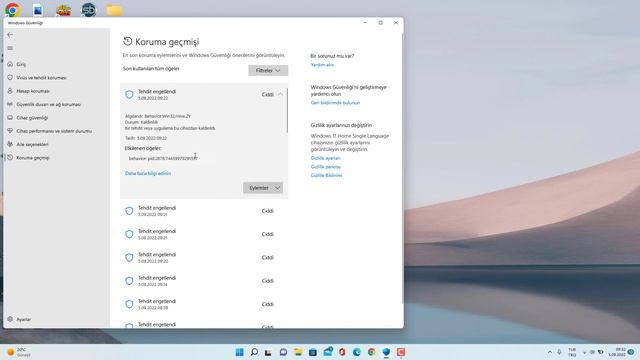The height and width of the screenshot is (360, 640).
Task: Open the yellow folder on desktop
Action: 114,10
